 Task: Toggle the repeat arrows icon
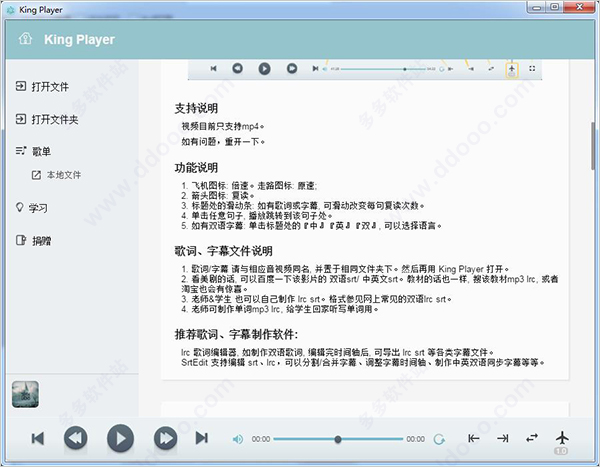click(532, 438)
